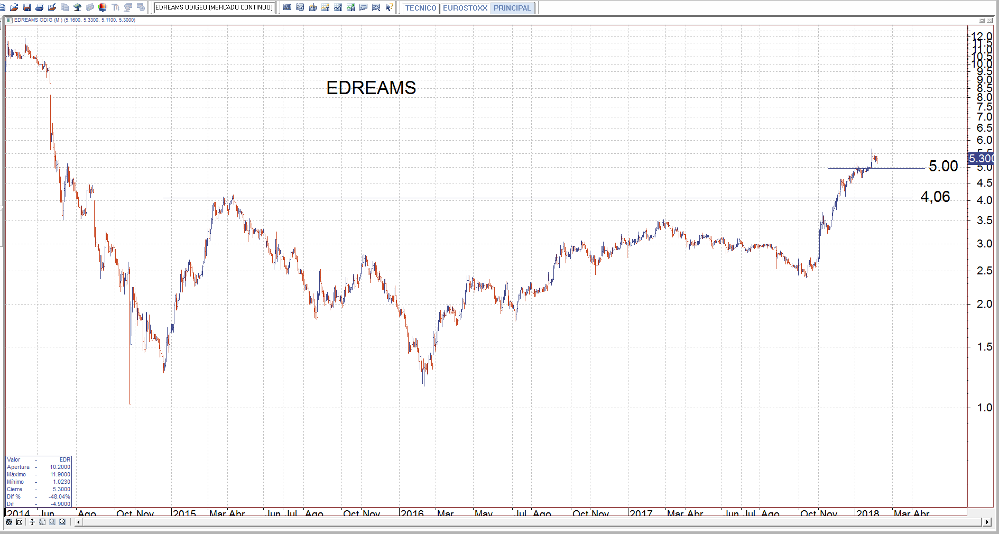Screen dimensions: 999x534
Task: Click second icon in bottom-left chart toolbar
Action: [x=19, y=522]
